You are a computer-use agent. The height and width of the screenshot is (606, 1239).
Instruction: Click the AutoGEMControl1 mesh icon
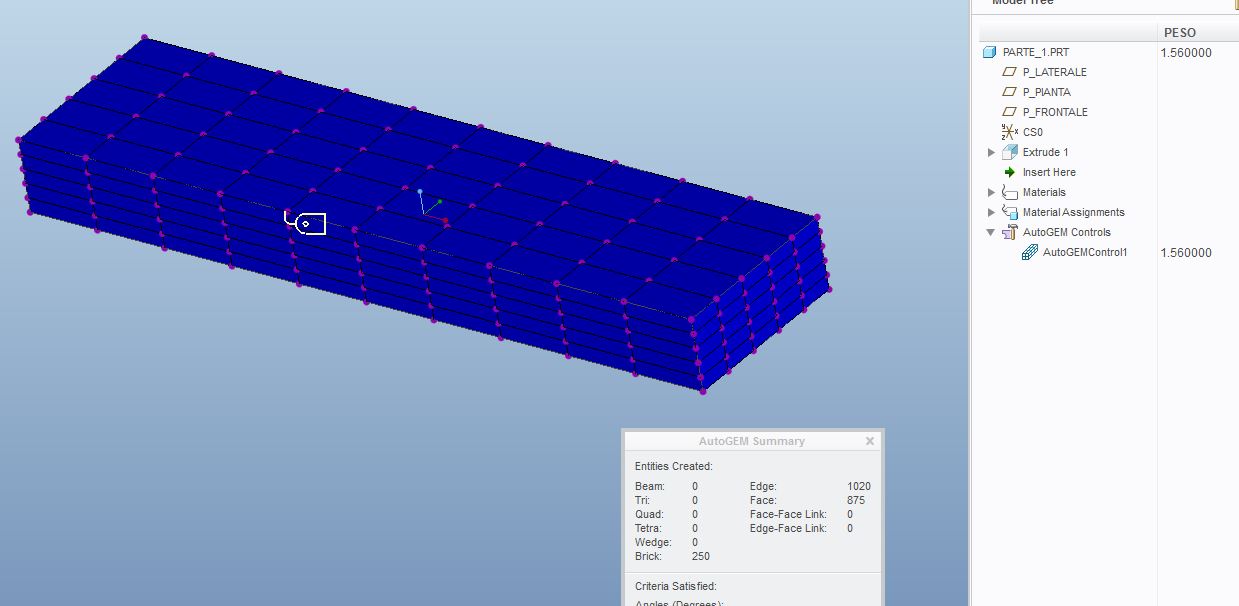(x=1029, y=252)
